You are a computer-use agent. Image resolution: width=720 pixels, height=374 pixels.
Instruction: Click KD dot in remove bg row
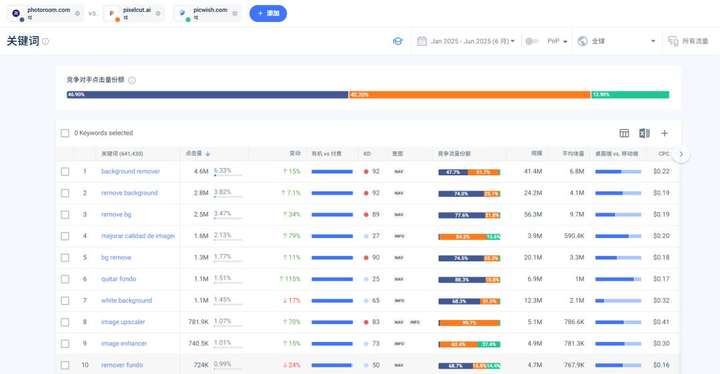(x=366, y=215)
